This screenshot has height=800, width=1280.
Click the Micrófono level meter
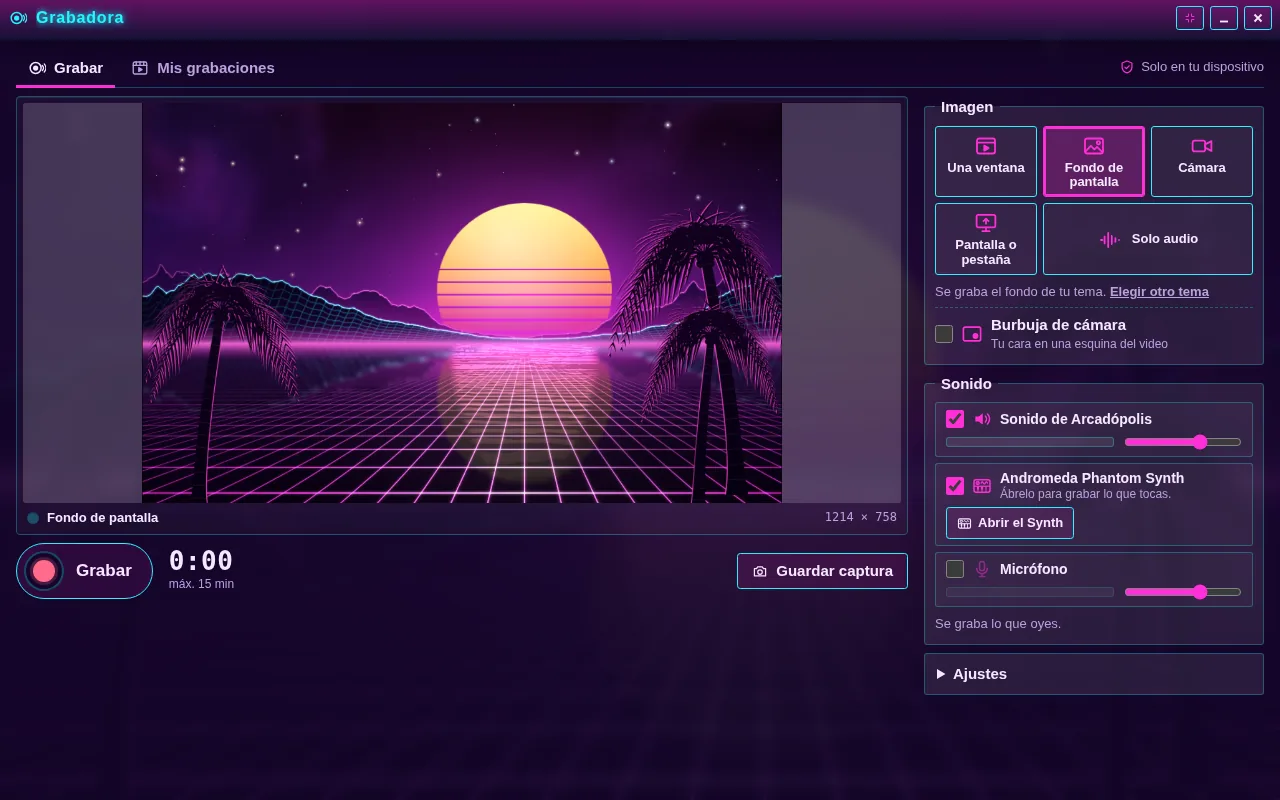(x=1030, y=592)
